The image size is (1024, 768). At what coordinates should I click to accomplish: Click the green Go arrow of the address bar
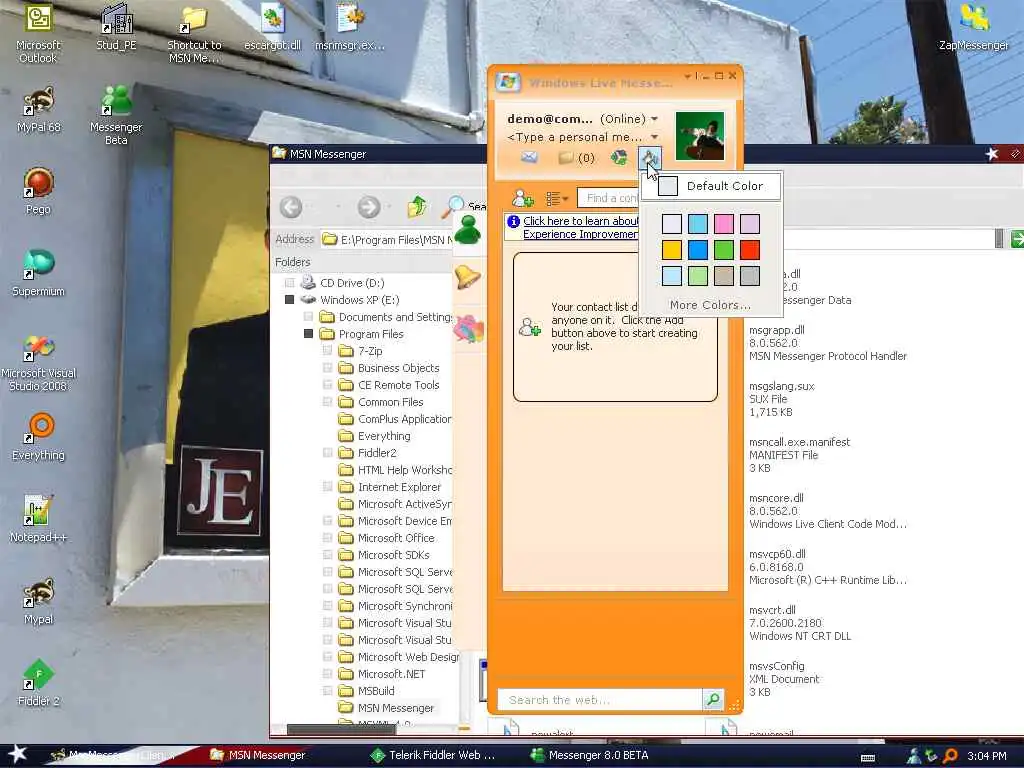(x=1017, y=239)
